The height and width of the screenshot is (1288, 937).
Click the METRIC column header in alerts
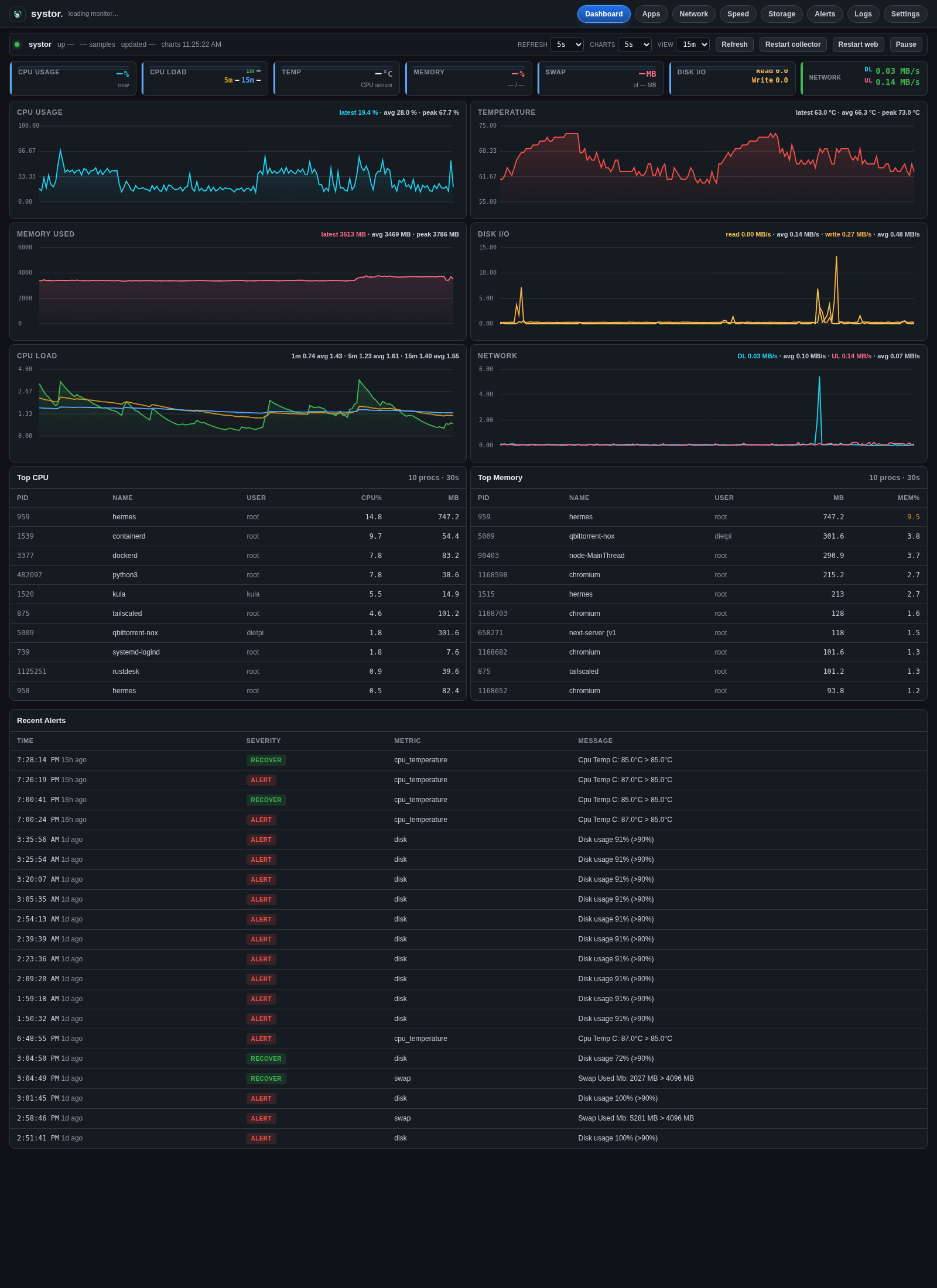pyautogui.click(x=408, y=741)
